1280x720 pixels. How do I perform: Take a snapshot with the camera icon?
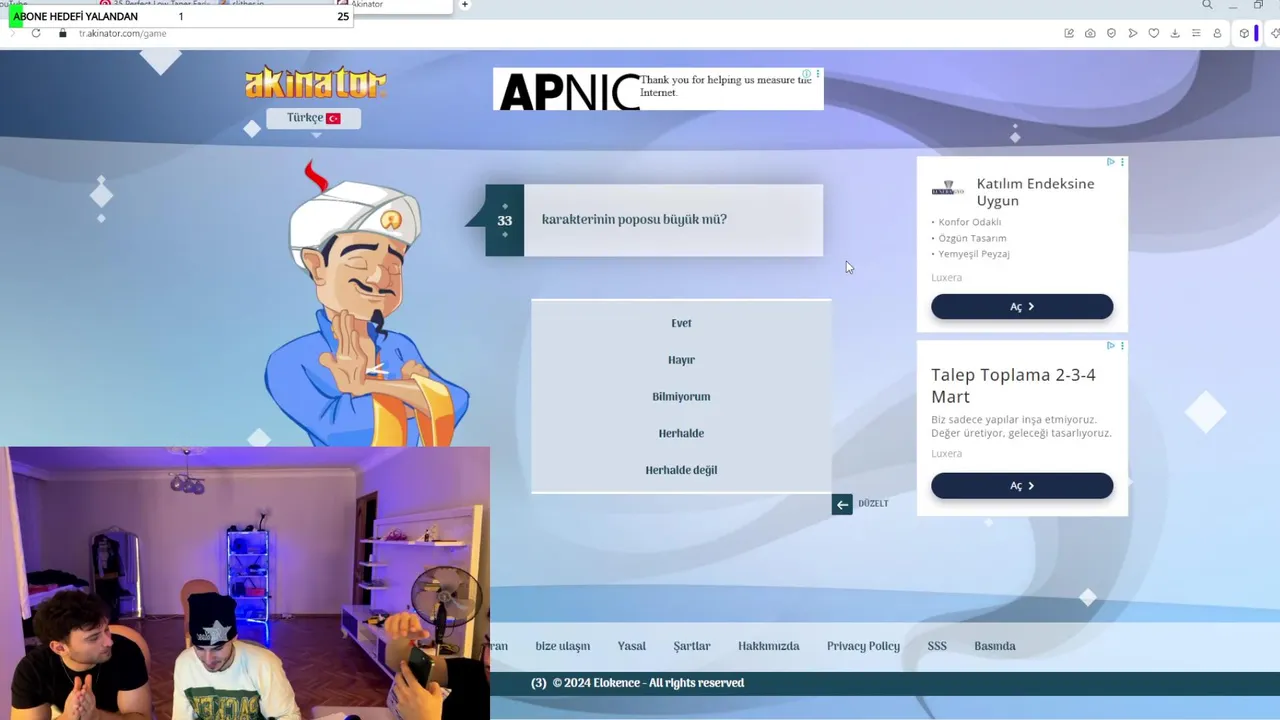click(1090, 33)
